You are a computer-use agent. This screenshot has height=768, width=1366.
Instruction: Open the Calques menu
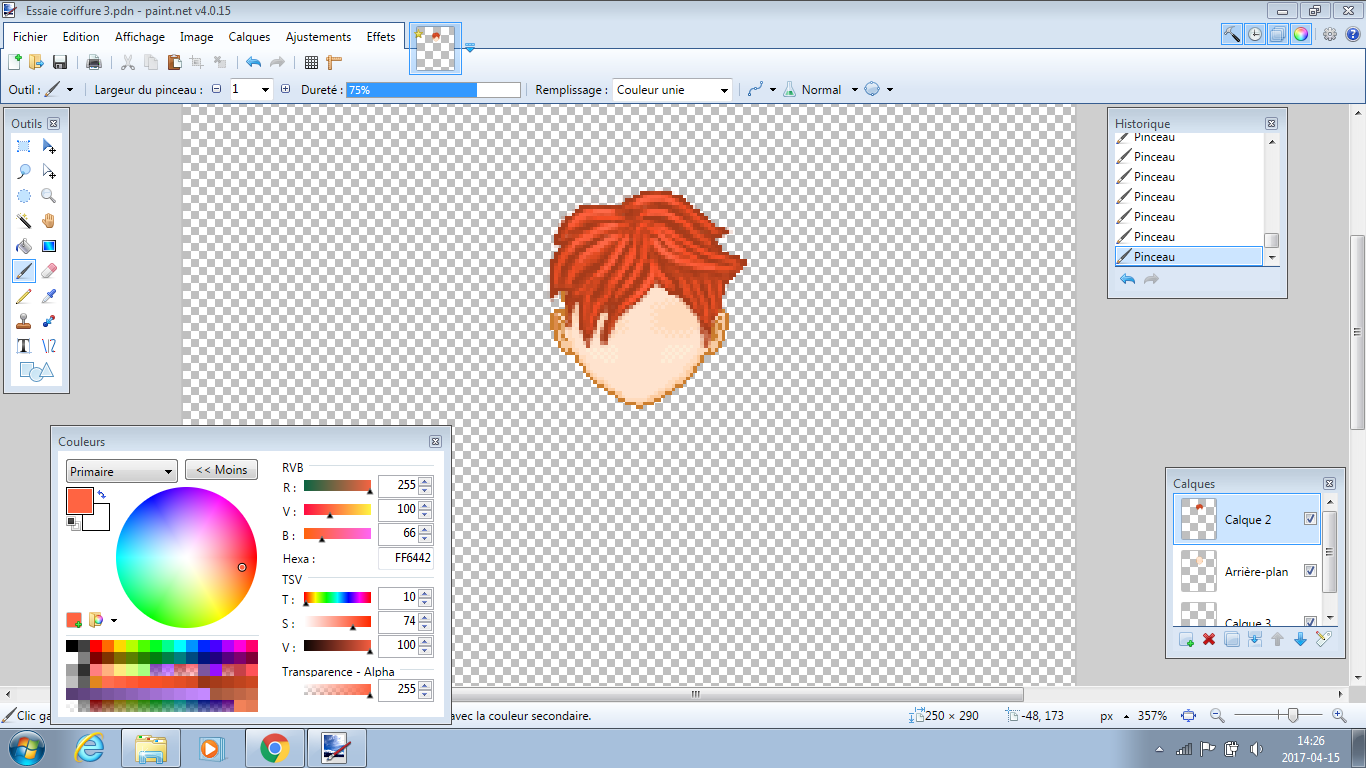[x=249, y=37]
